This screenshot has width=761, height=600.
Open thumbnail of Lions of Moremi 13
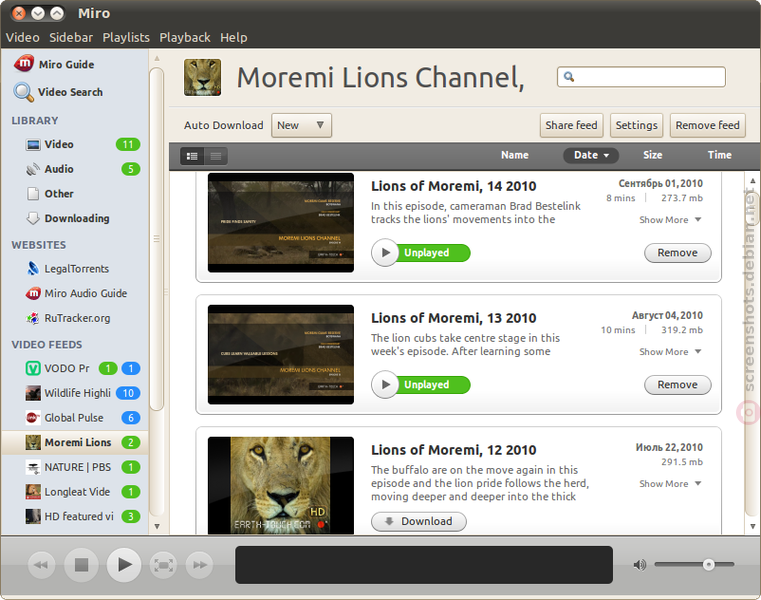pyautogui.click(x=281, y=354)
